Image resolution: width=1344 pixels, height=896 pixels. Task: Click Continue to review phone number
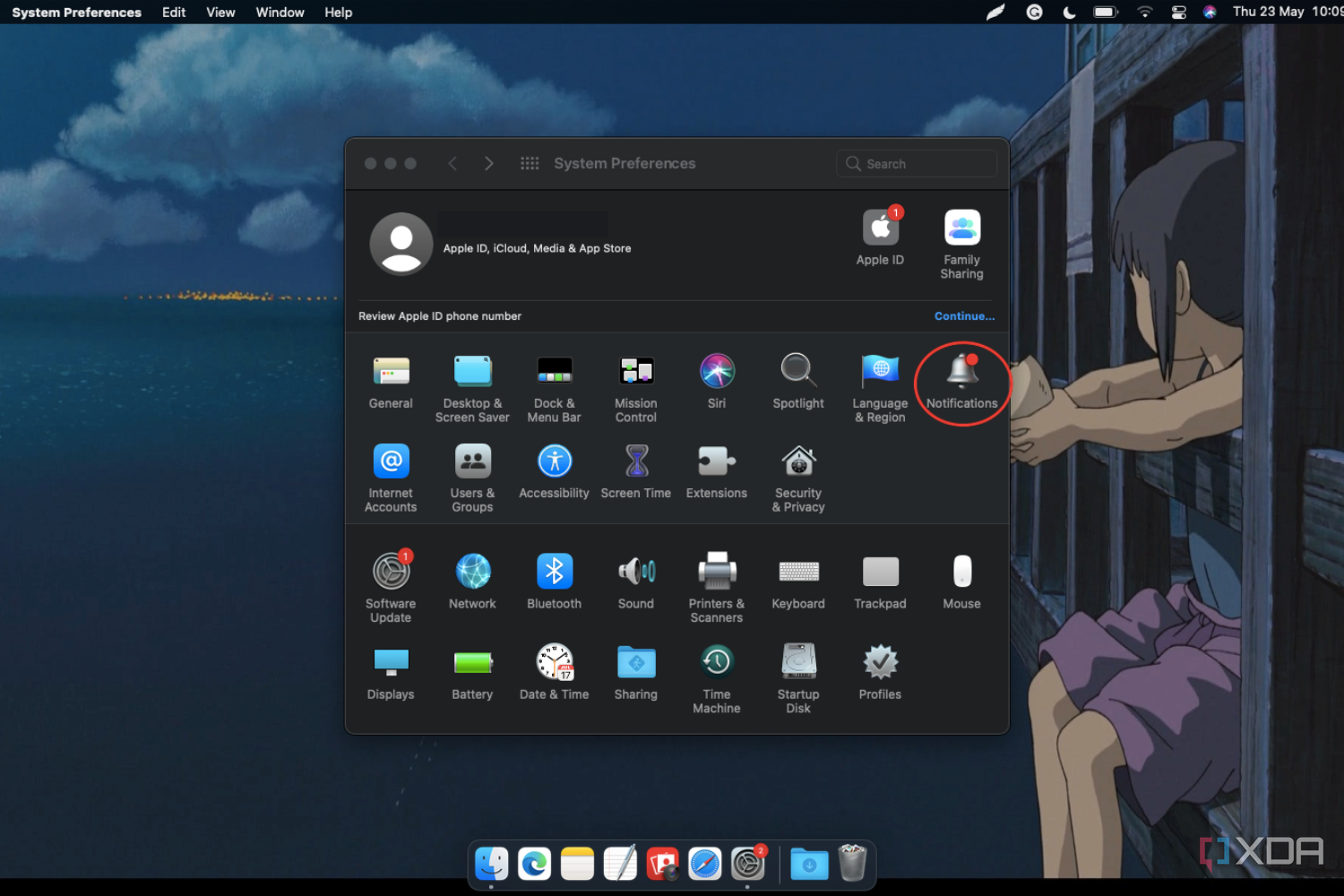pyautogui.click(x=964, y=316)
